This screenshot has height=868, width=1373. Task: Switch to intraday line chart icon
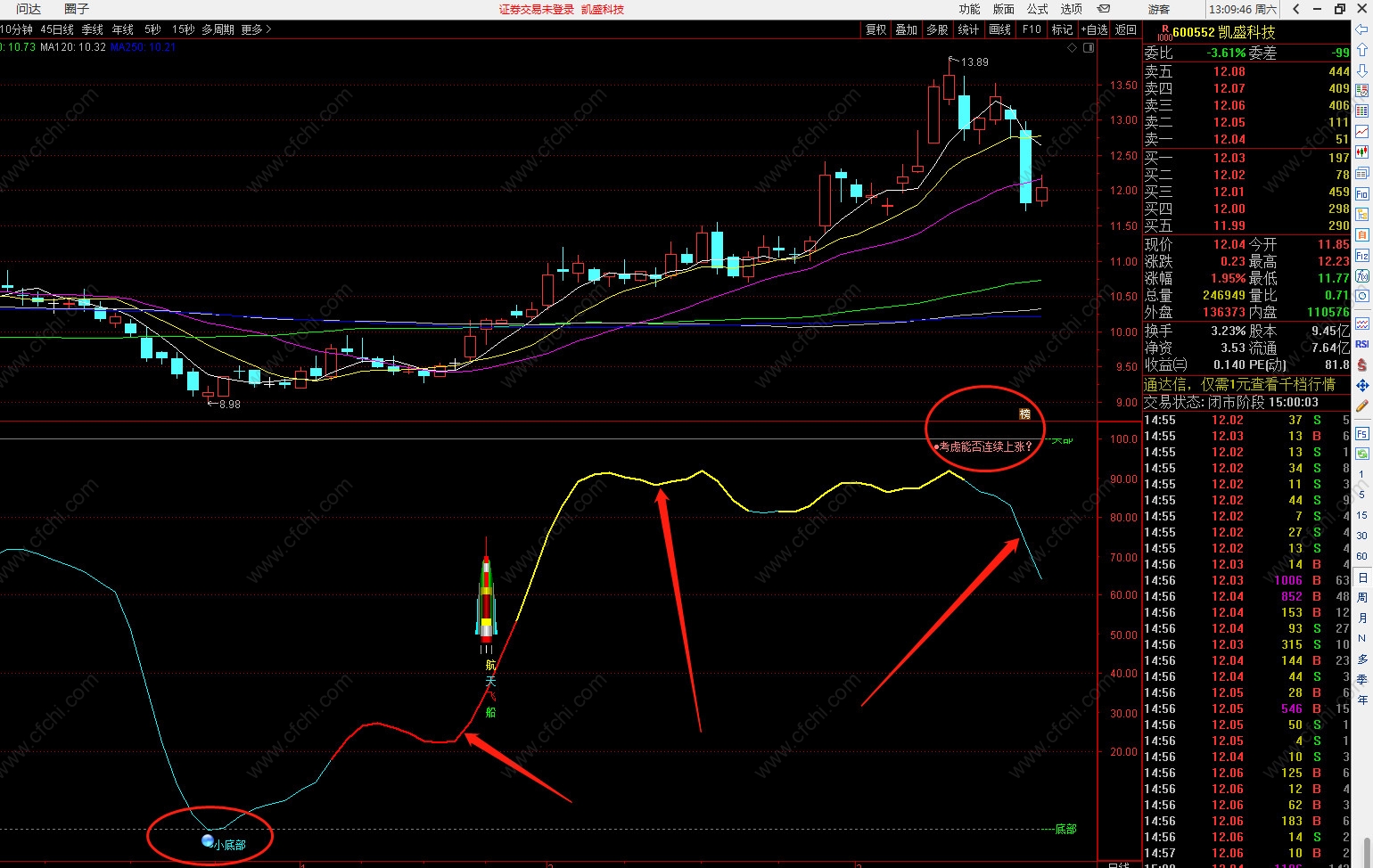click(1361, 131)
